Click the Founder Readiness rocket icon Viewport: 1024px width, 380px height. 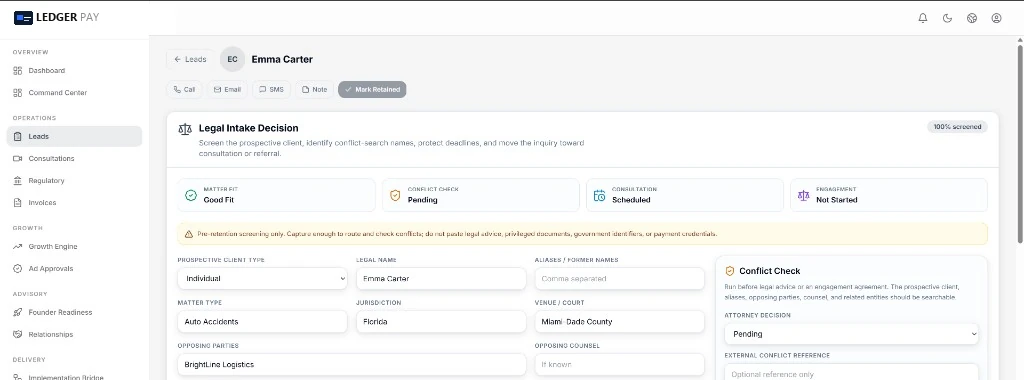(18, 312)
